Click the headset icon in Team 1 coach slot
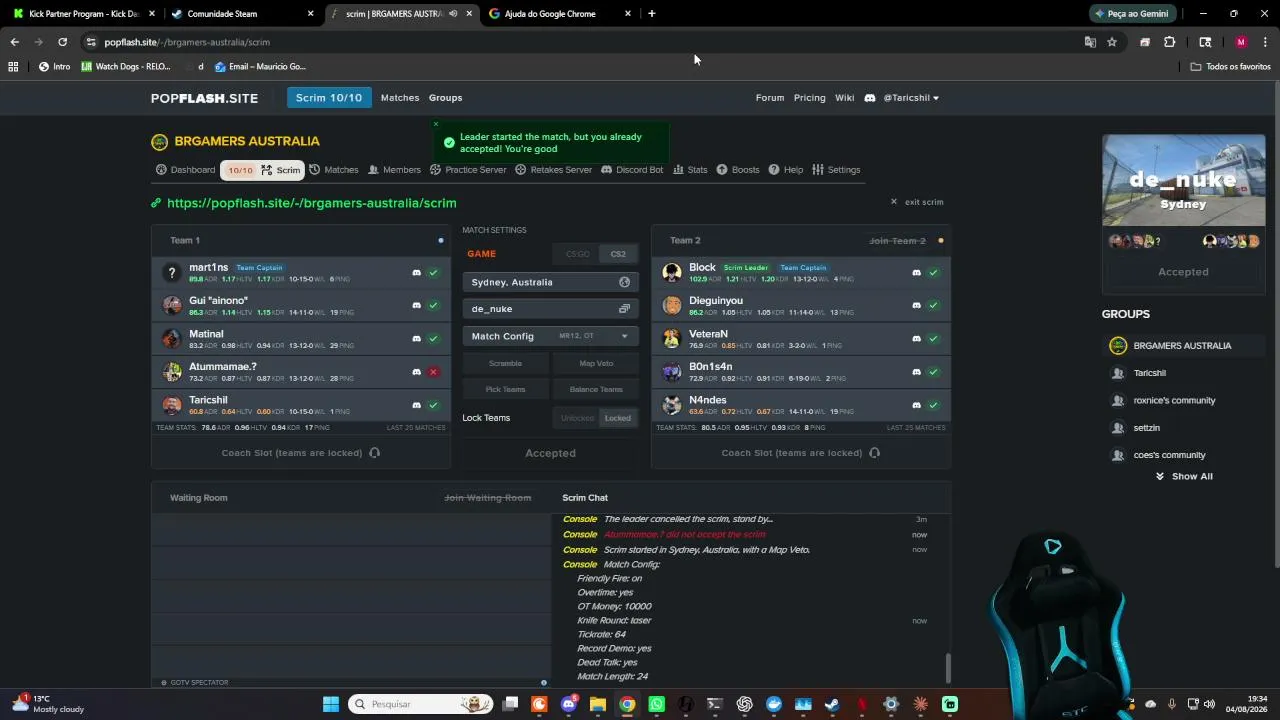This screenshot has width=1280, height=720. tap(374, 453)
